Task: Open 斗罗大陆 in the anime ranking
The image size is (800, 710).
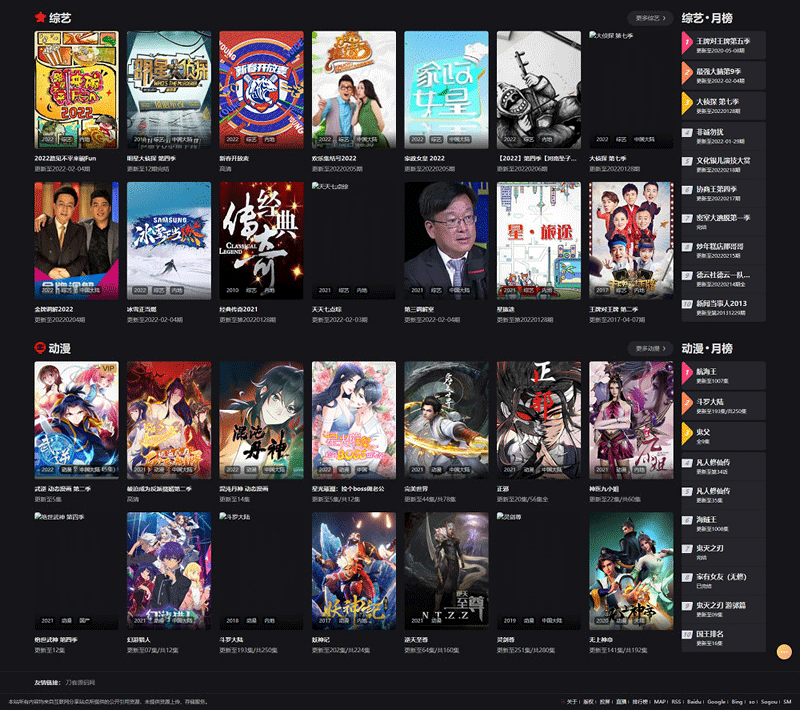Action: tap(723, 405)
